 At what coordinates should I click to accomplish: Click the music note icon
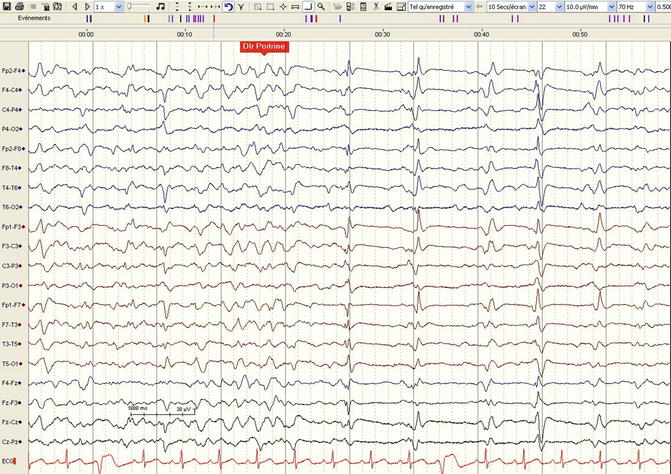click(161, 6)
